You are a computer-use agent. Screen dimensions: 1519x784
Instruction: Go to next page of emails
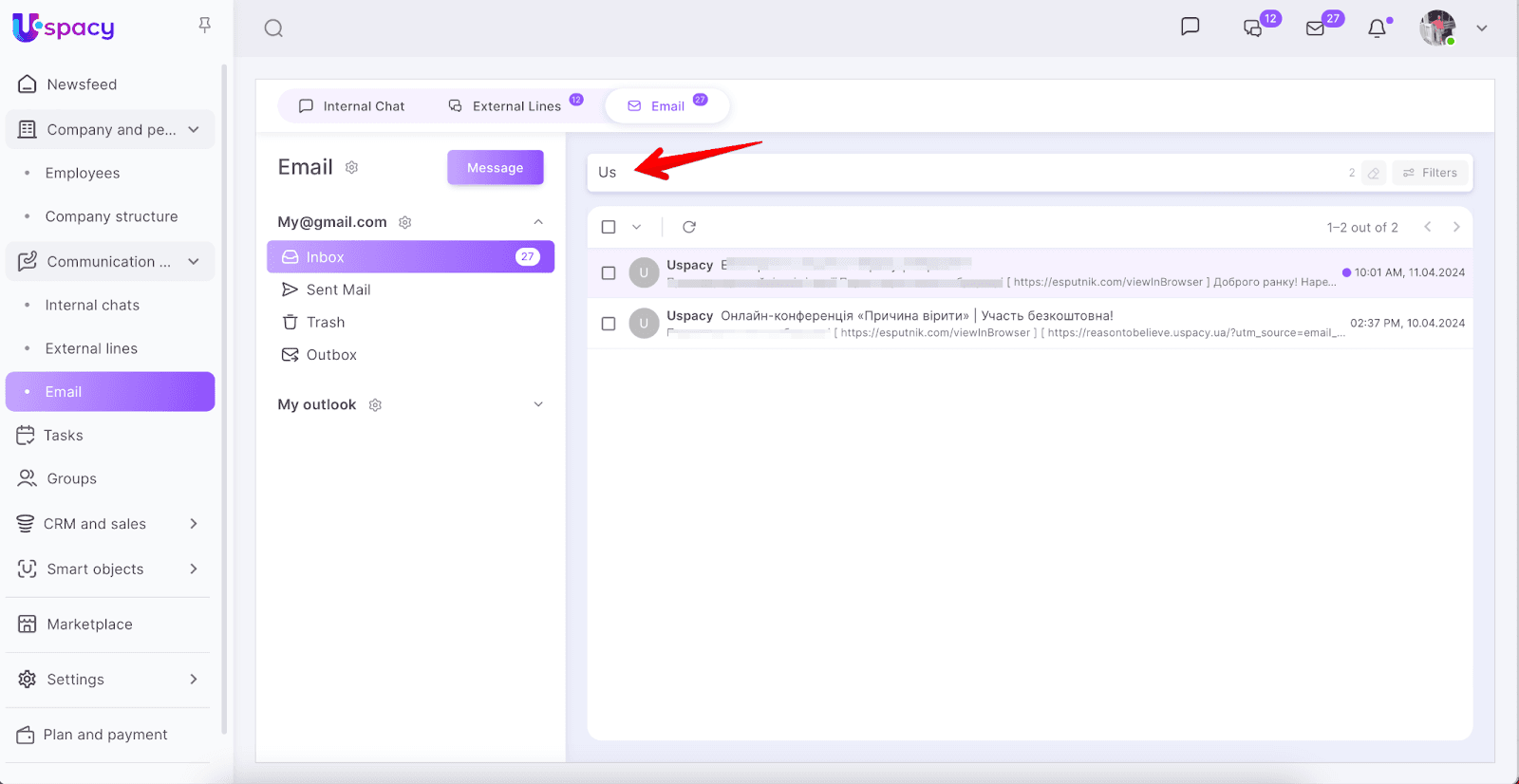(x=1456, y=227)
